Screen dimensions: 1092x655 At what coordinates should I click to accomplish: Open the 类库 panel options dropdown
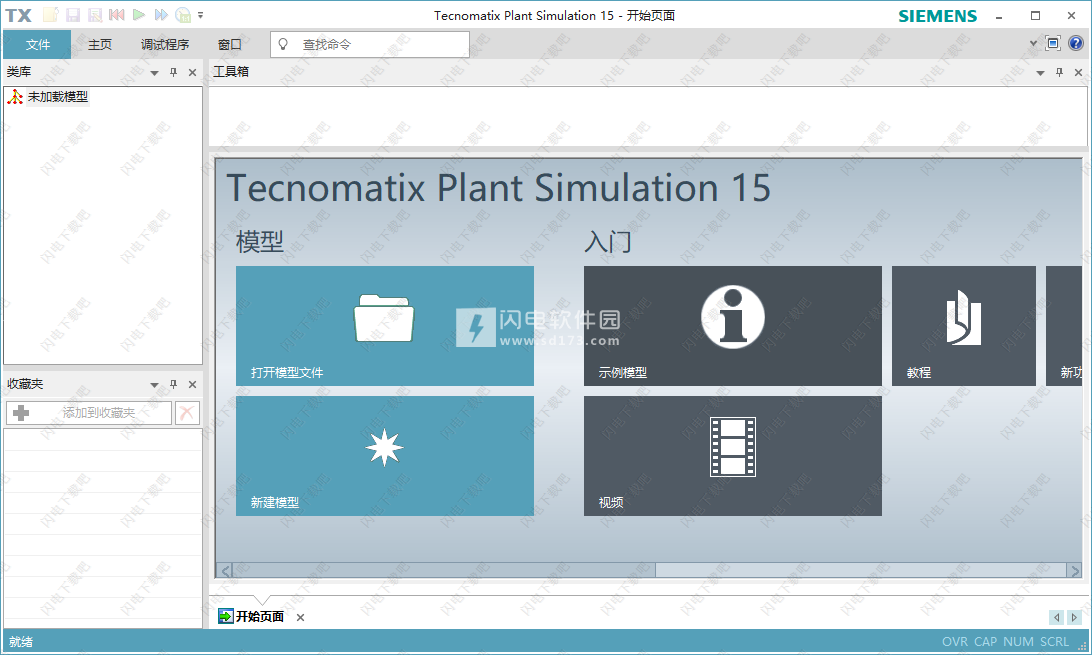pos(155,72)
